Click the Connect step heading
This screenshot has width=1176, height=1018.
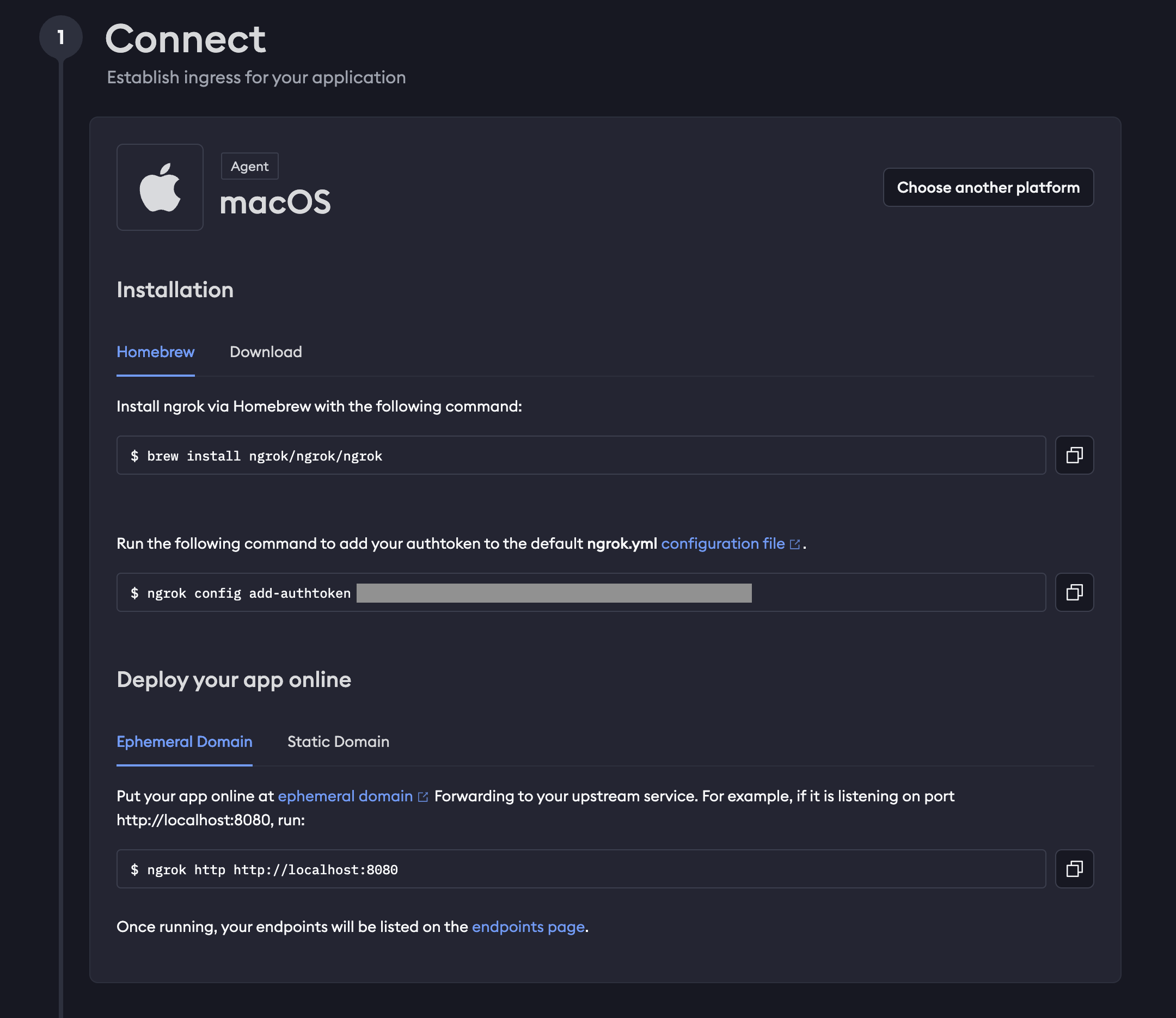[185, 39]
